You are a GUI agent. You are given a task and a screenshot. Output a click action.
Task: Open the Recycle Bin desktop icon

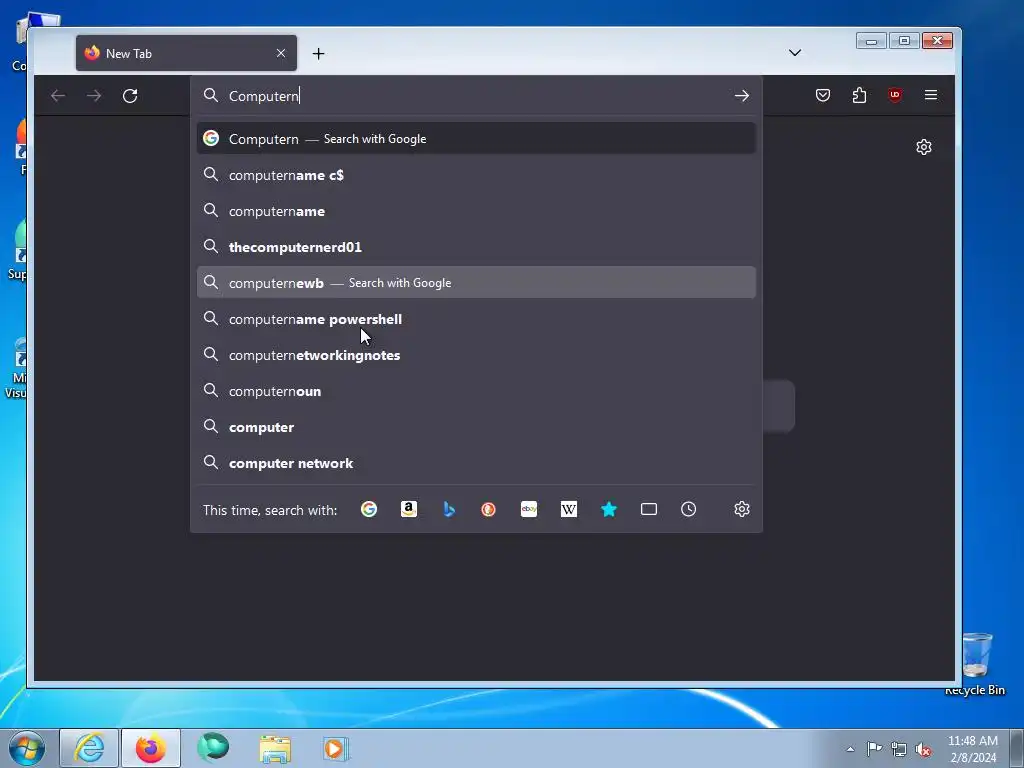point(975,664)
